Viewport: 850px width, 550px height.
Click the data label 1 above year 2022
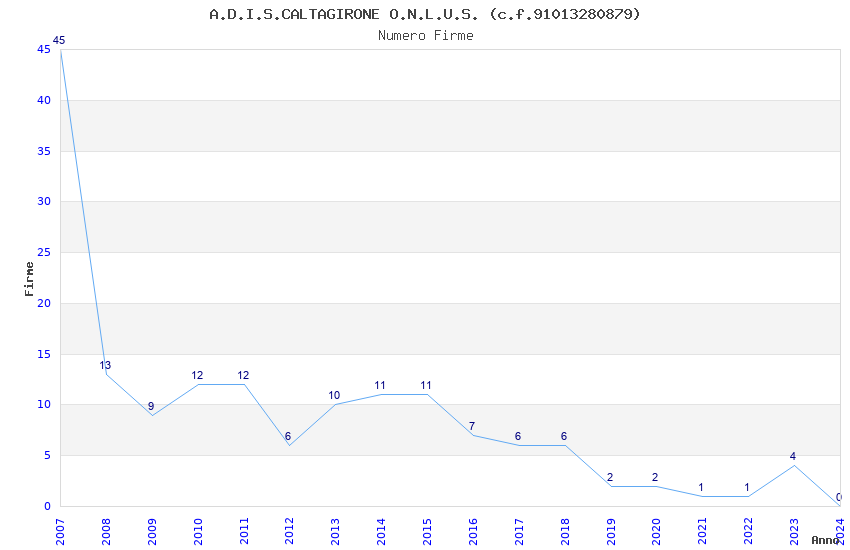point(747,487)
